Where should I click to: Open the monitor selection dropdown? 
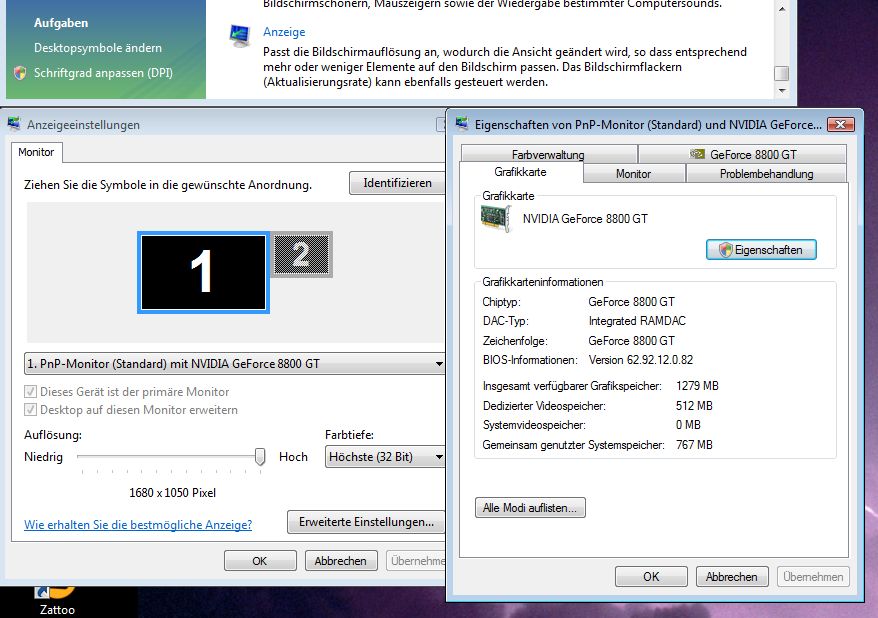[234, 364]
